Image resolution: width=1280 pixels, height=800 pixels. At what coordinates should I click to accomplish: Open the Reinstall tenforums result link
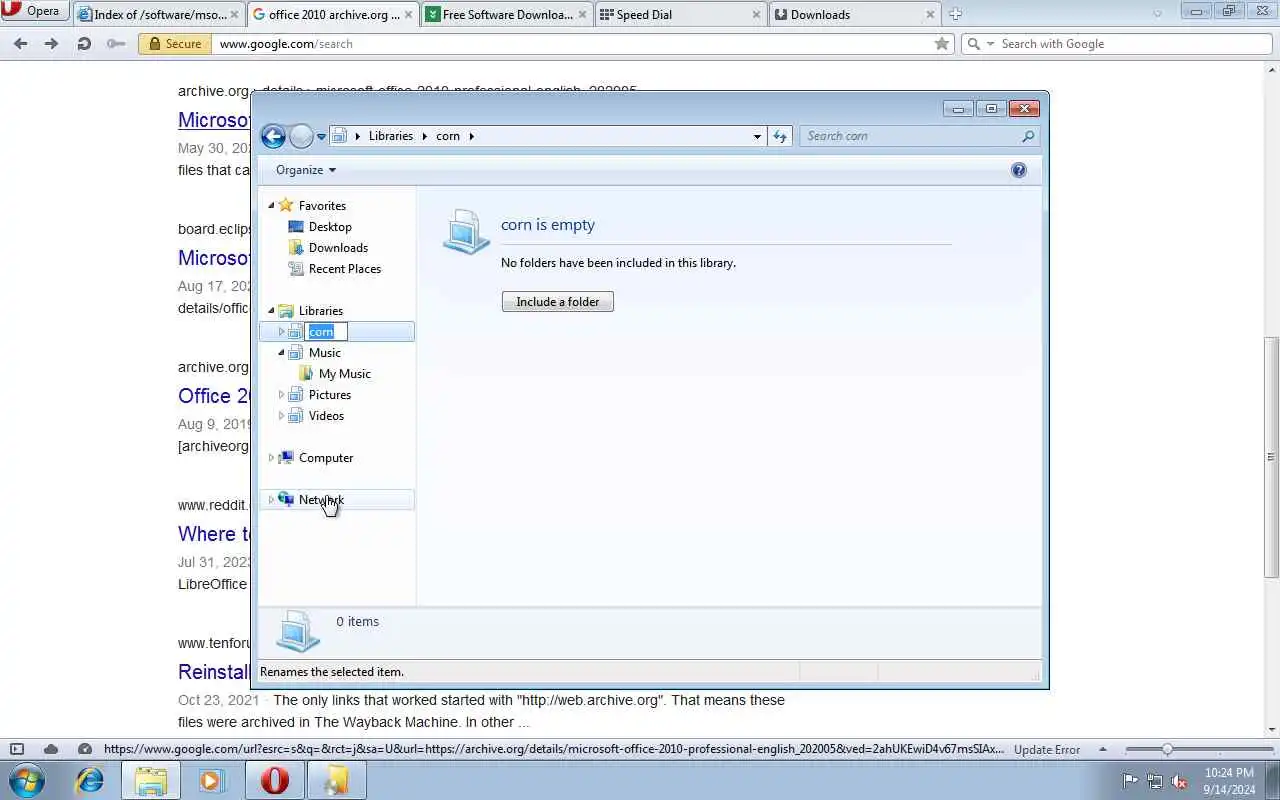[214, 672]
